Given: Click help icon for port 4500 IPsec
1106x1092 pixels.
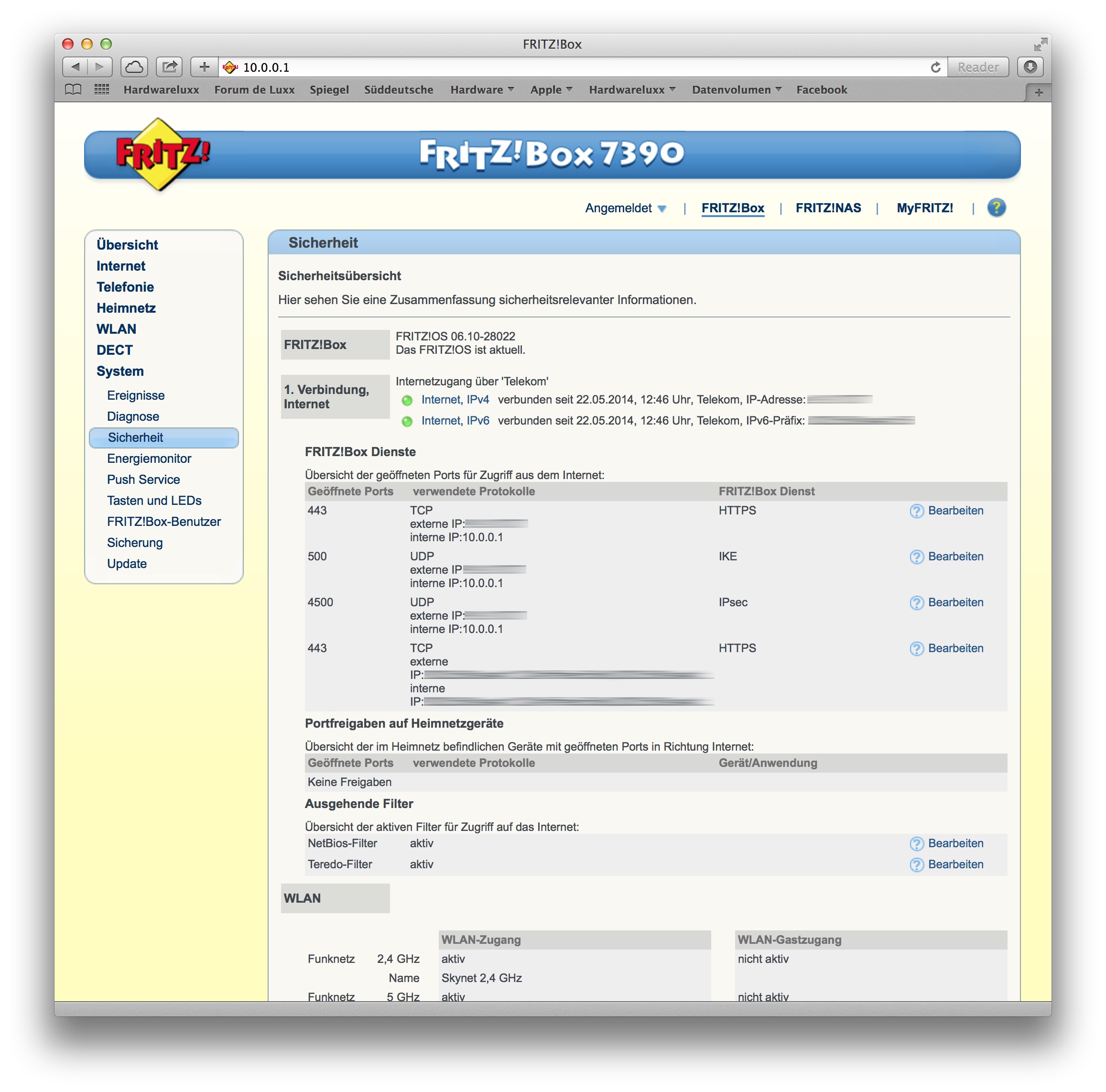Looking at the screenshot, I should click(x=917, y=602).
